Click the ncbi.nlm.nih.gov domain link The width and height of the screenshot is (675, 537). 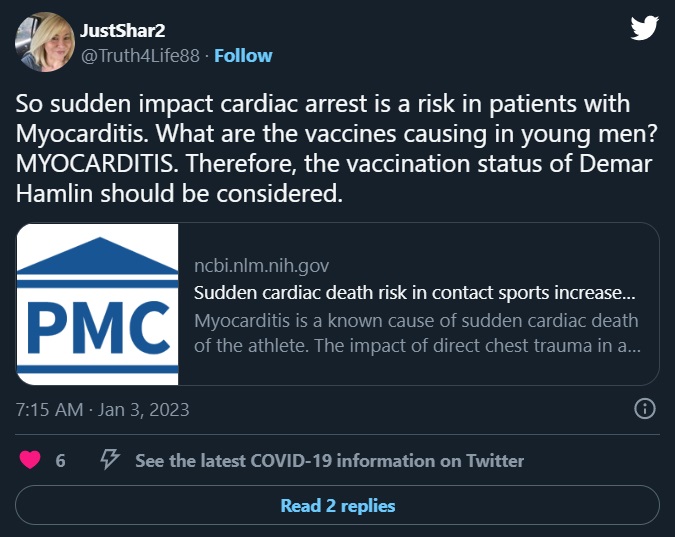261,266
